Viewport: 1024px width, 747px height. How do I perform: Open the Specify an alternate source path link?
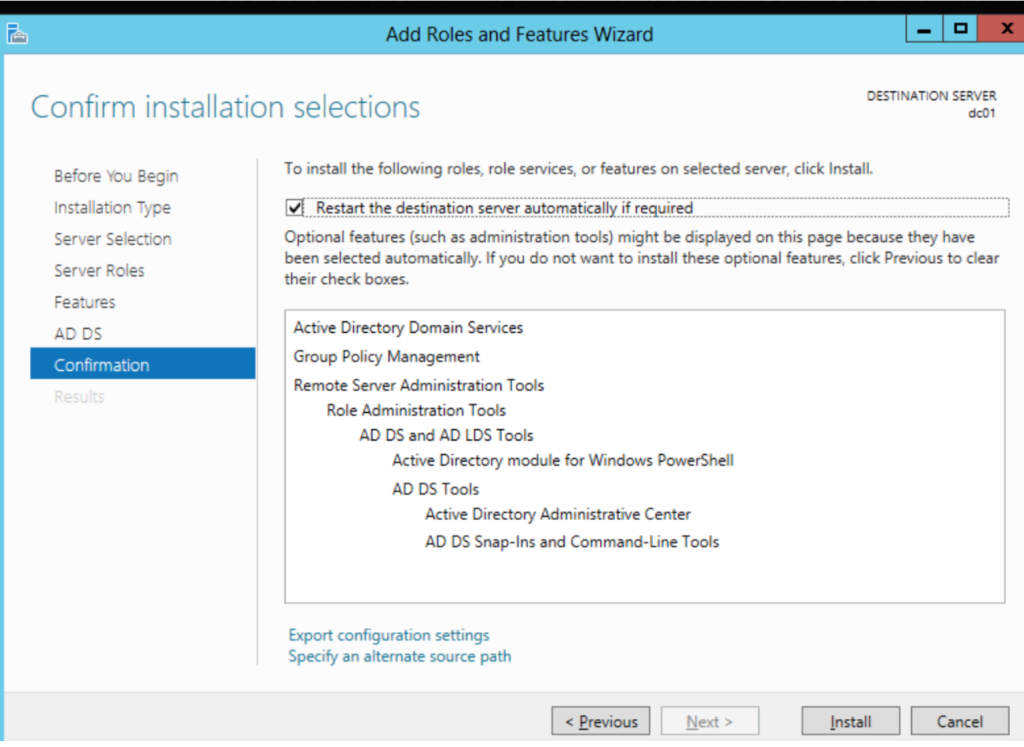[x=399, y=657]
